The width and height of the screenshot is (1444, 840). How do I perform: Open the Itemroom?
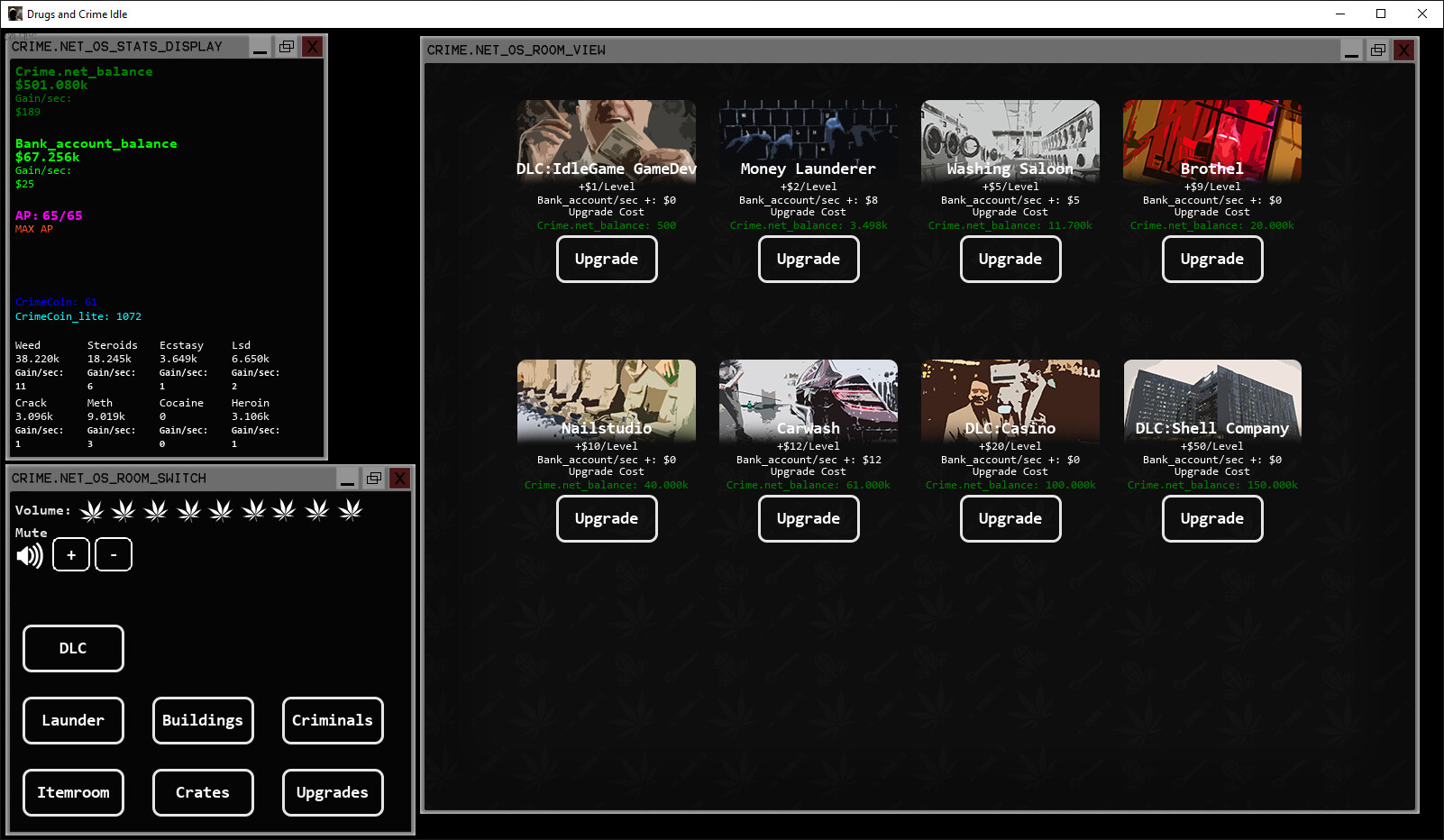[x=73, y=792]
